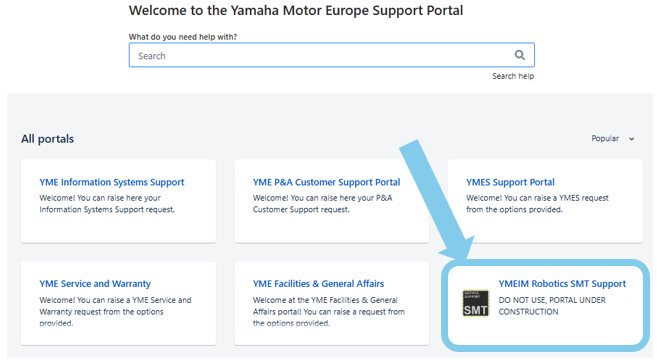Click the magnifying glass search icon

coord(520,55)
